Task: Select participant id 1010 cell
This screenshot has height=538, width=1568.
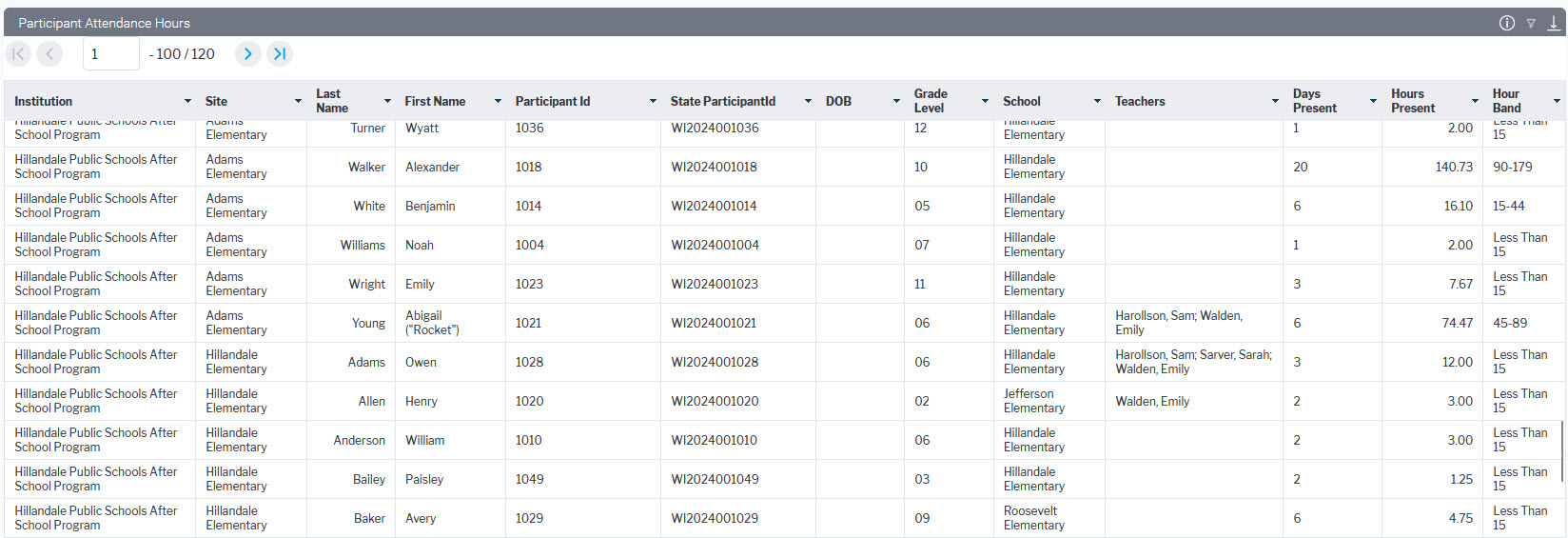Action: pos(583,440)
